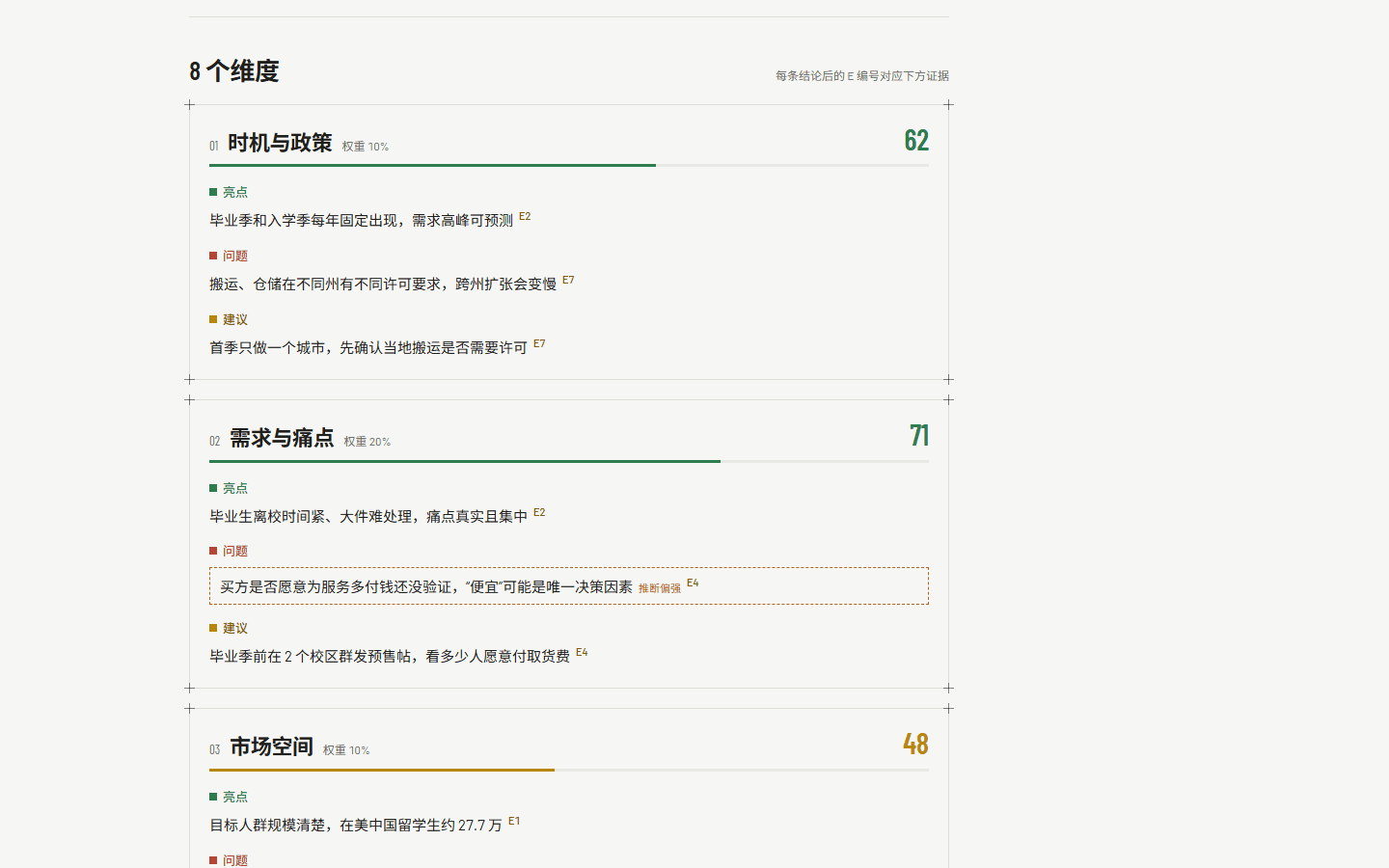Click 权重 10% beside 时机与政策

(366, 147)
